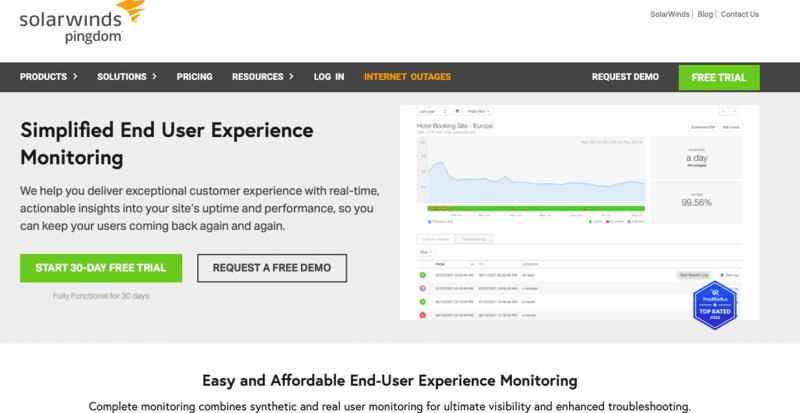Toggle Uptime legend marker
Screen dimensions: 800x413
[x=591, y=222]
